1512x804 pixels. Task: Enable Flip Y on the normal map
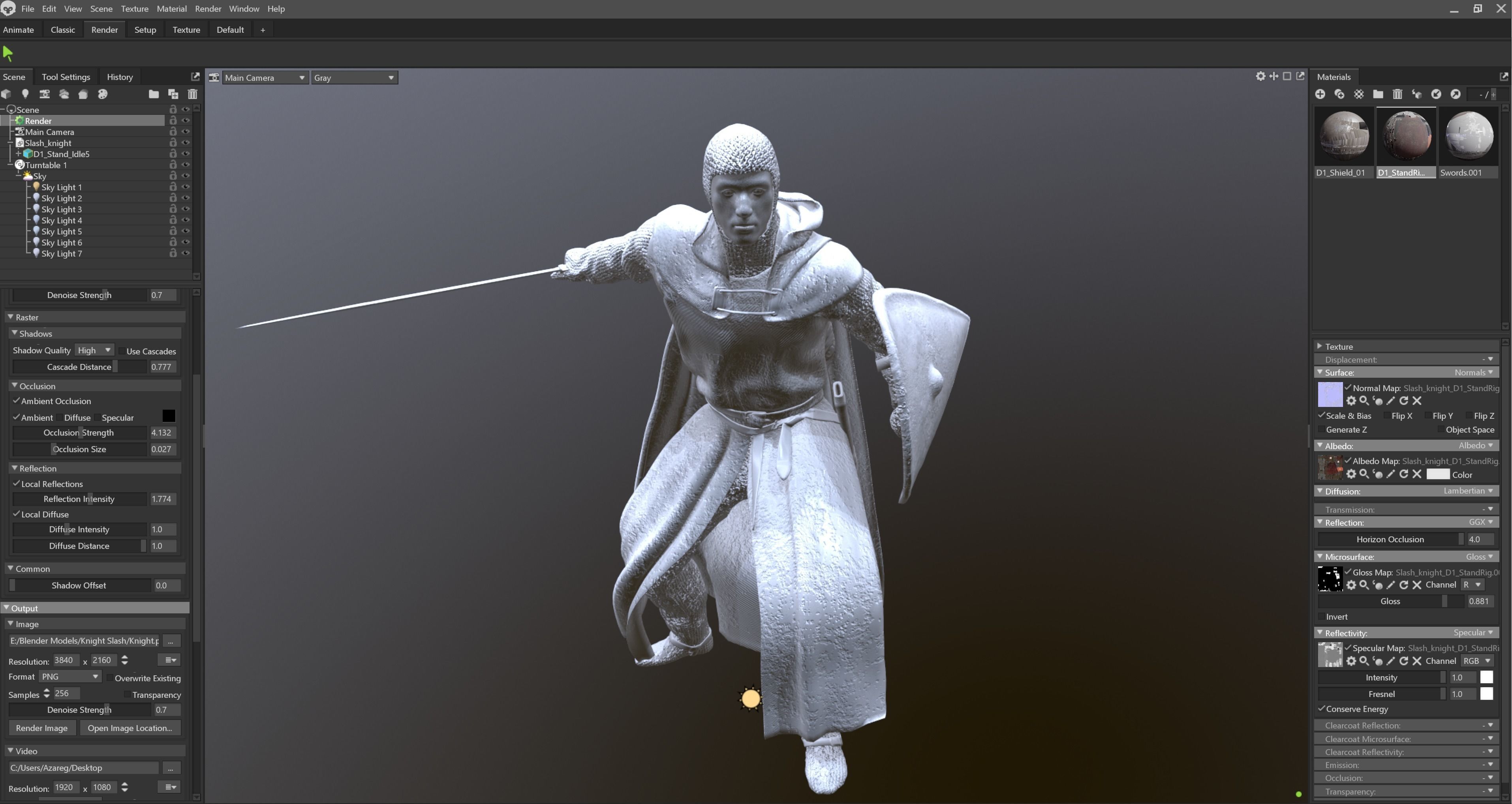(x=1427, y=416)
